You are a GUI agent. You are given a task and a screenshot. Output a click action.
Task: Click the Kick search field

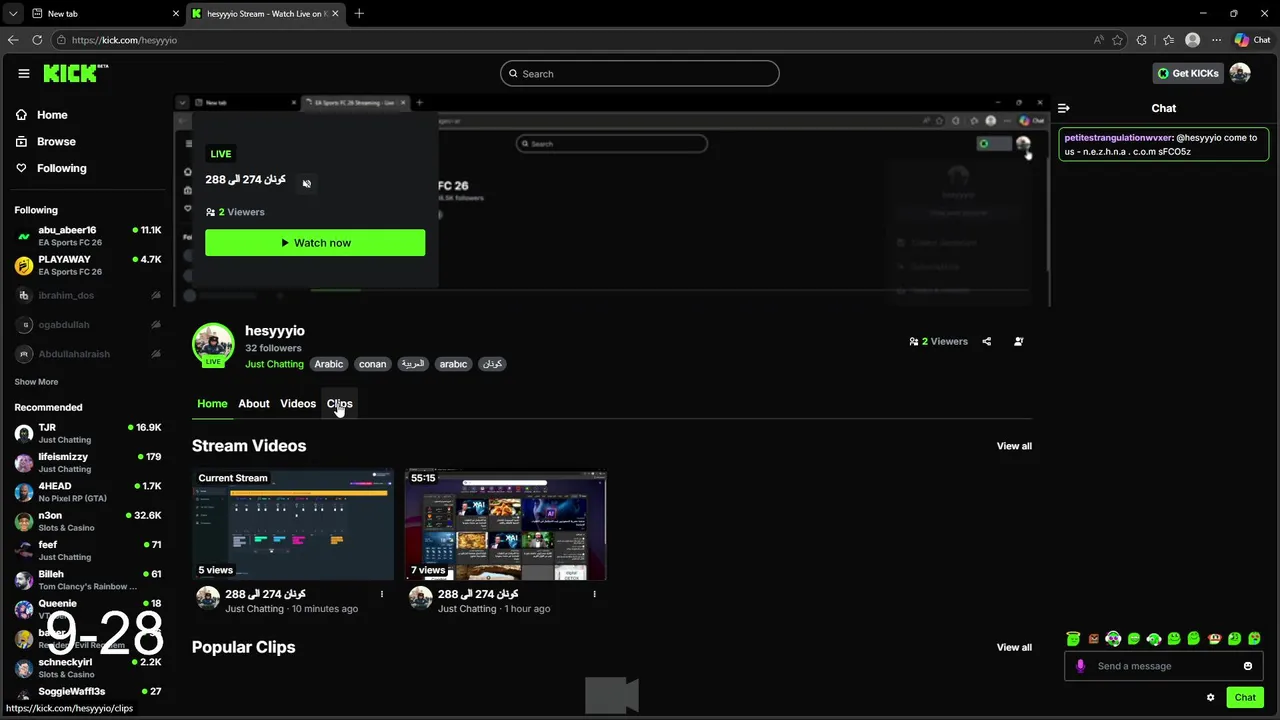tap(639, 73)
